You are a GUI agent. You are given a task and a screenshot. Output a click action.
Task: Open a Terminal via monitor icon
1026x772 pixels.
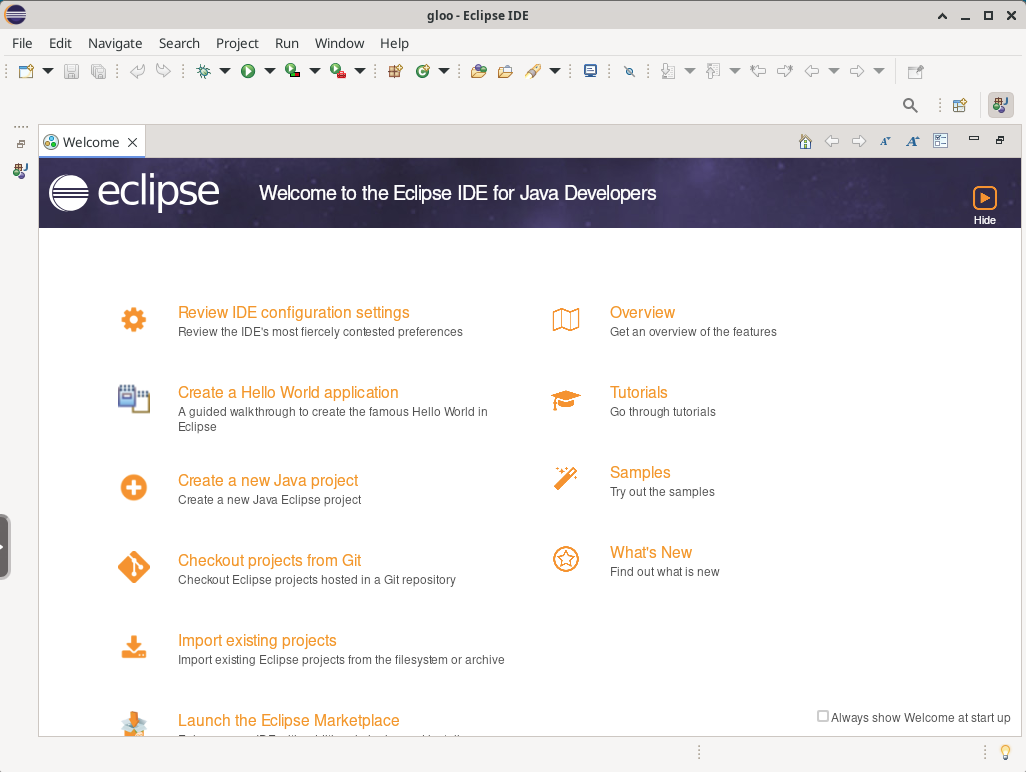click(x=590, y=71)
